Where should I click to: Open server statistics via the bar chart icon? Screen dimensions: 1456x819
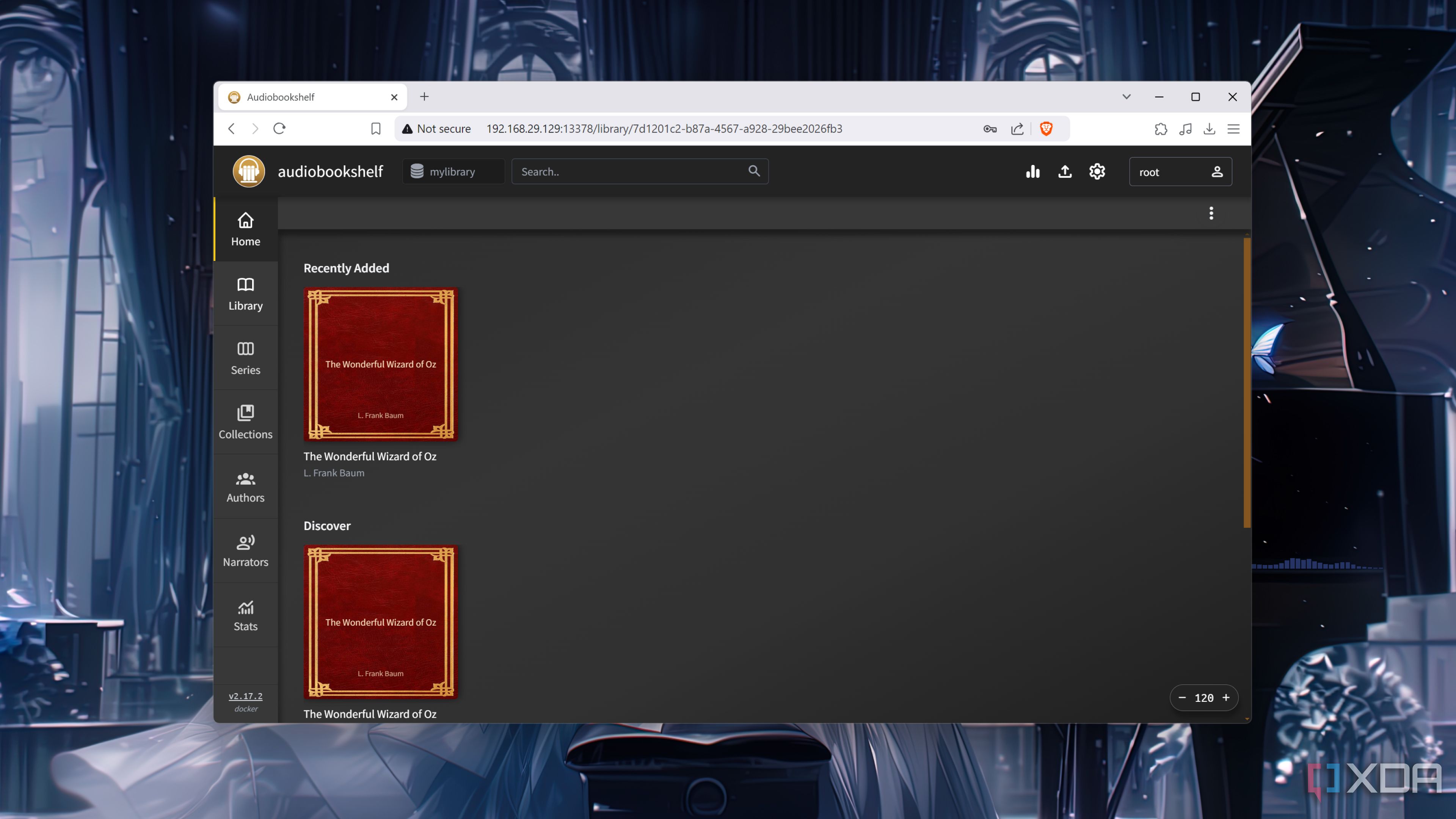[x=1032, y=171]
